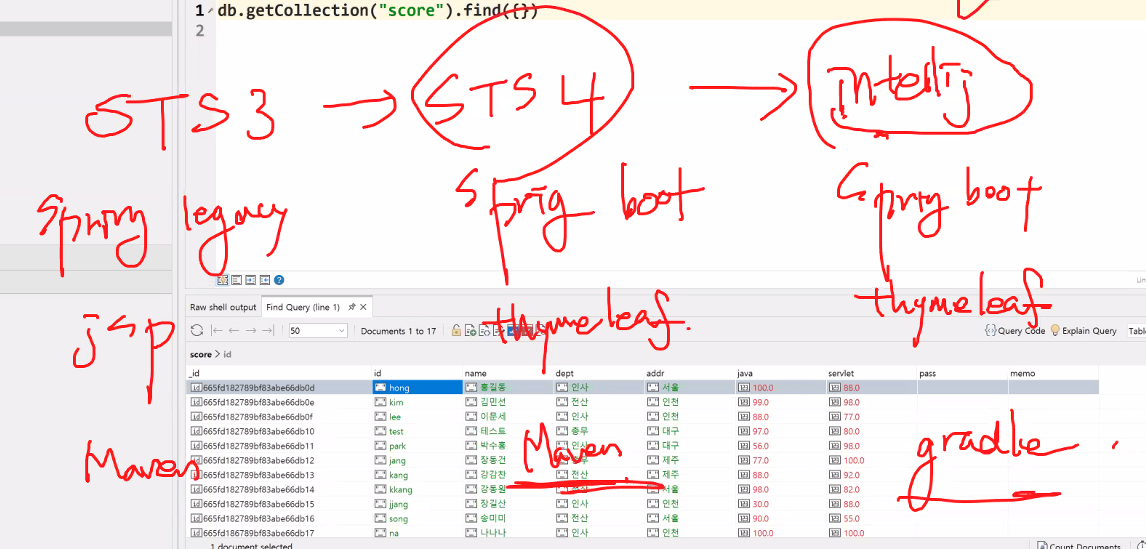Click _id cell 665fd182789bf83abe66db10
The width and height of the screenshot is (1146, 549).
point(278,431)
